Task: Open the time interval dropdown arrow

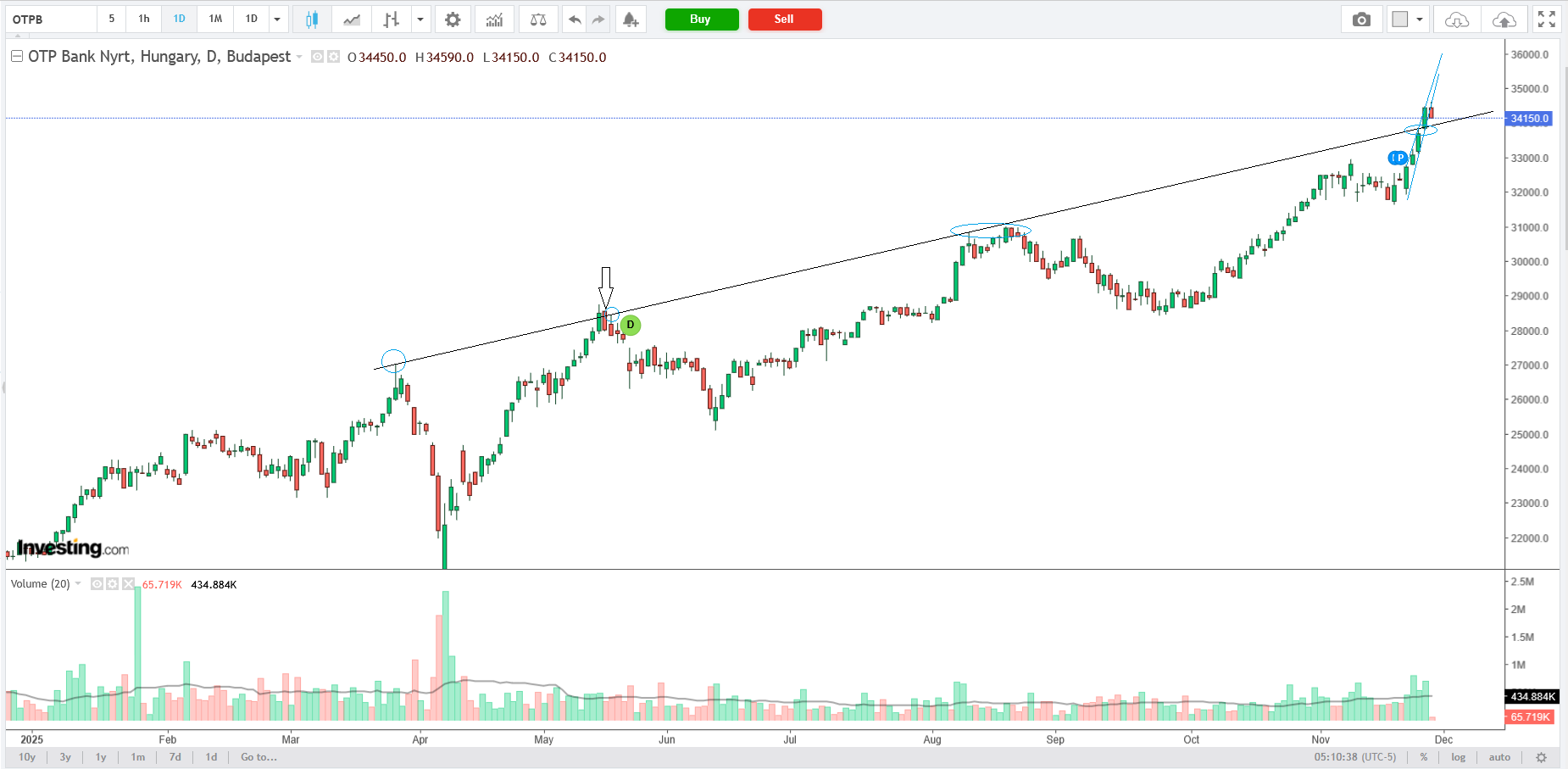Action: click(277, 20)
